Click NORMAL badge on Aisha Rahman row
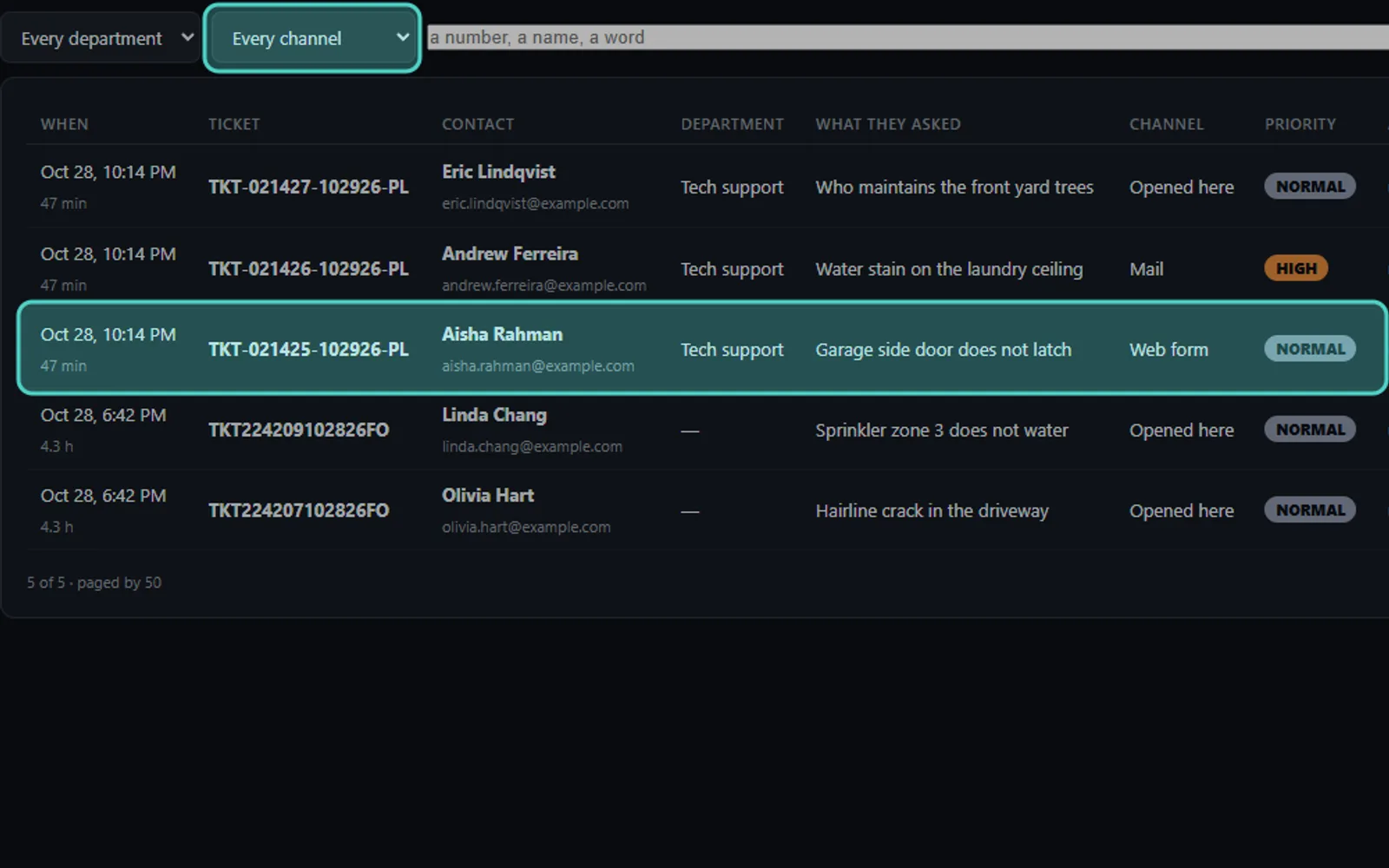The height and width of the screenshot is (868, 1389). (x=1310, y=349)
